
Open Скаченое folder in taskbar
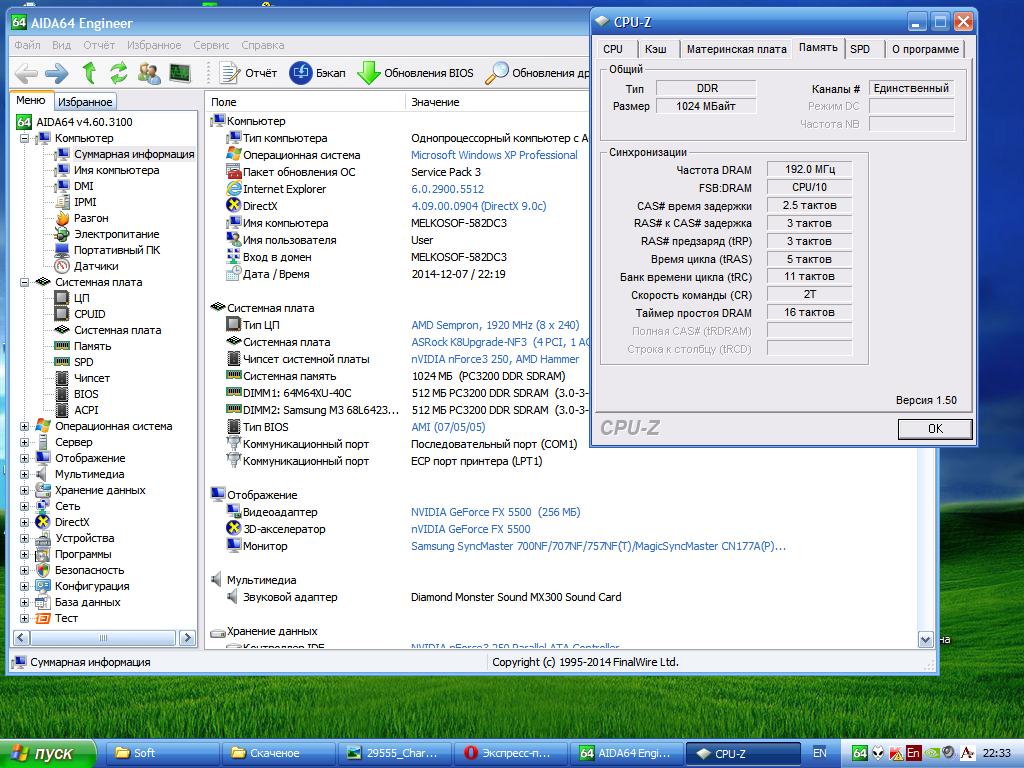point(278,754)
